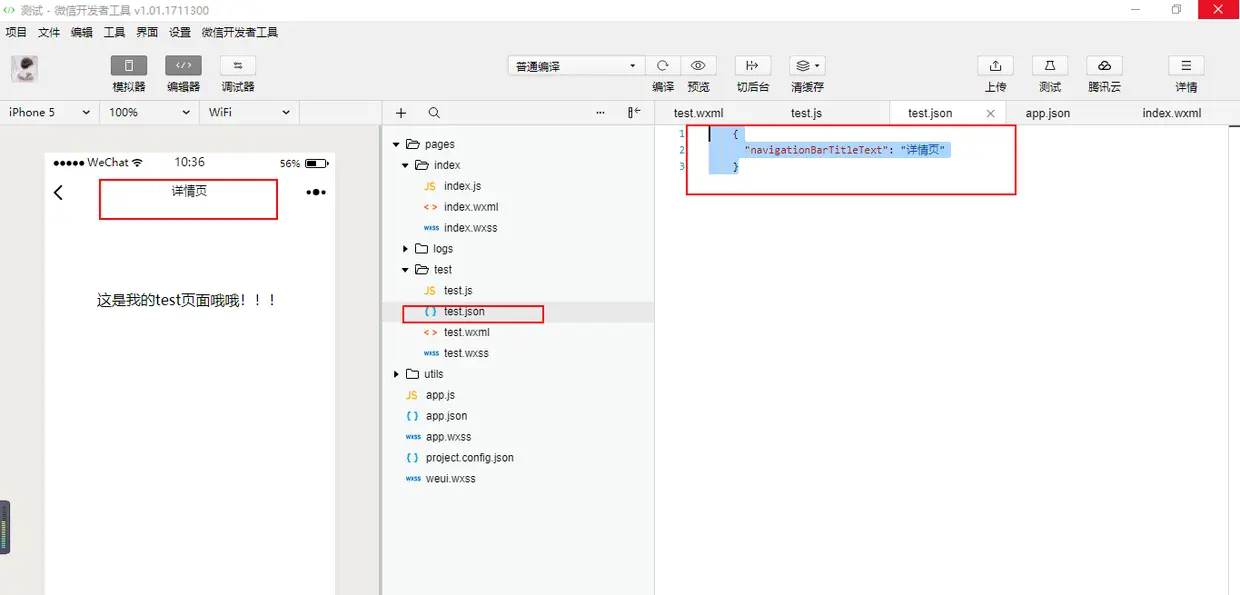
Task: Add a new file with the plus icon
Action: tap(400, 112)
